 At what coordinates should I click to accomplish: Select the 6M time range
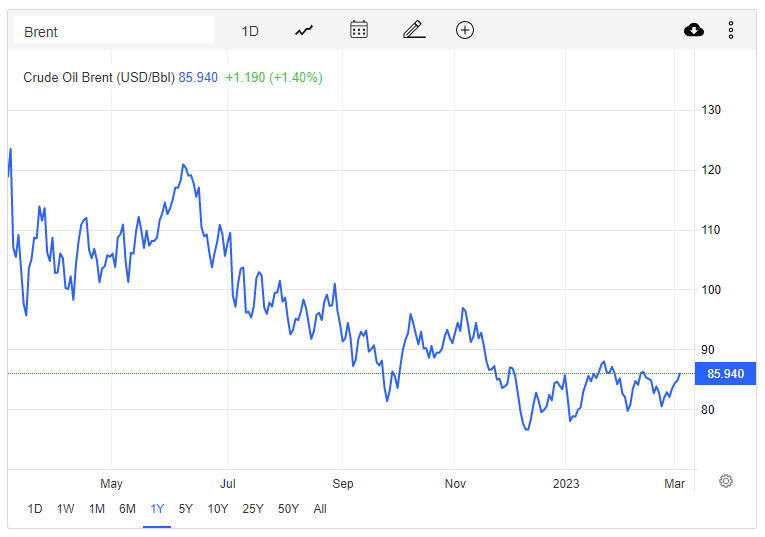click(127, 509)
